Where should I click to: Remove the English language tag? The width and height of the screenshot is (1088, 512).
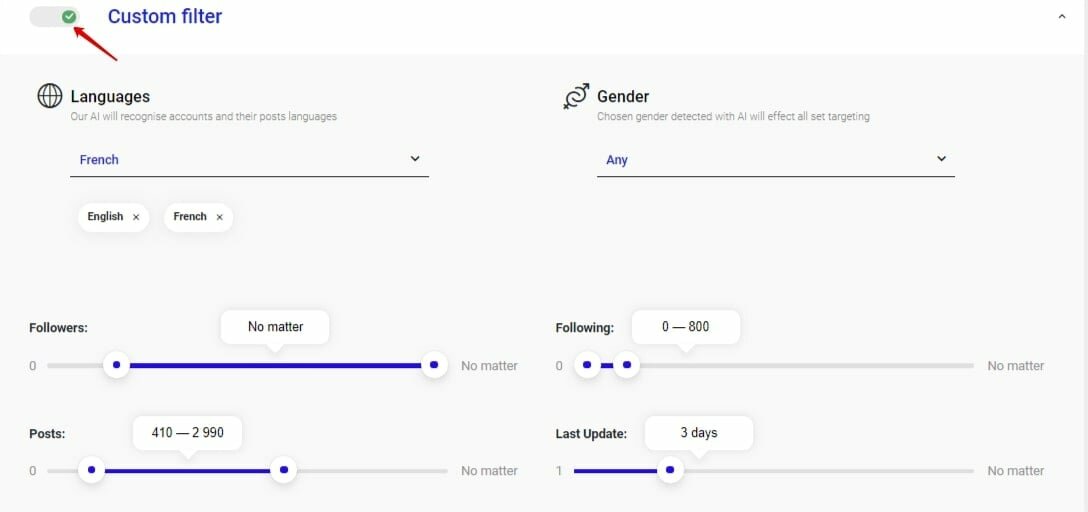point(136,217)
